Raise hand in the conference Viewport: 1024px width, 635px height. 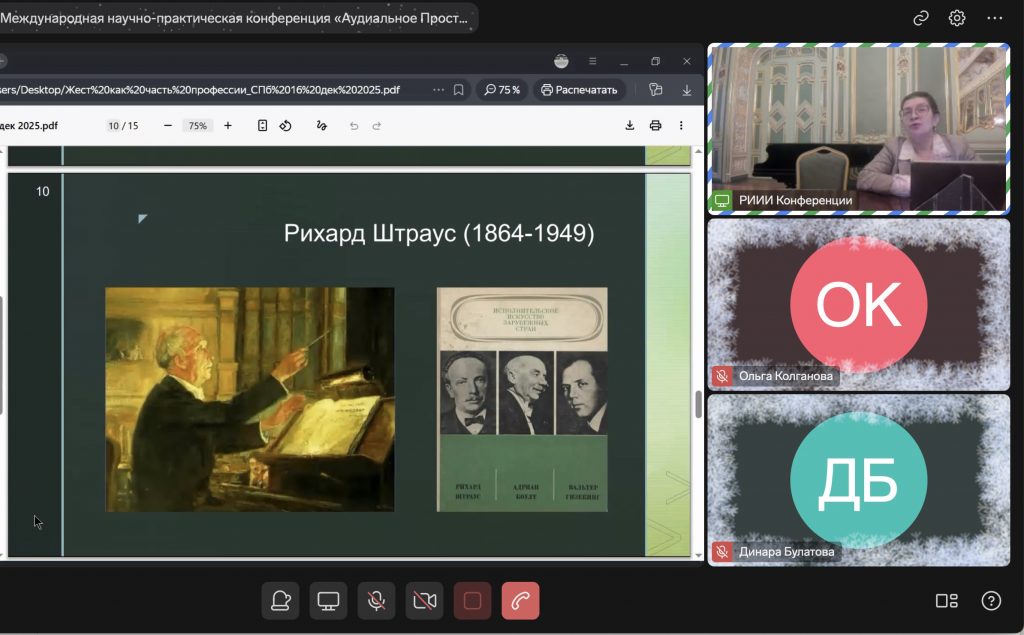[x=281, y=601]
